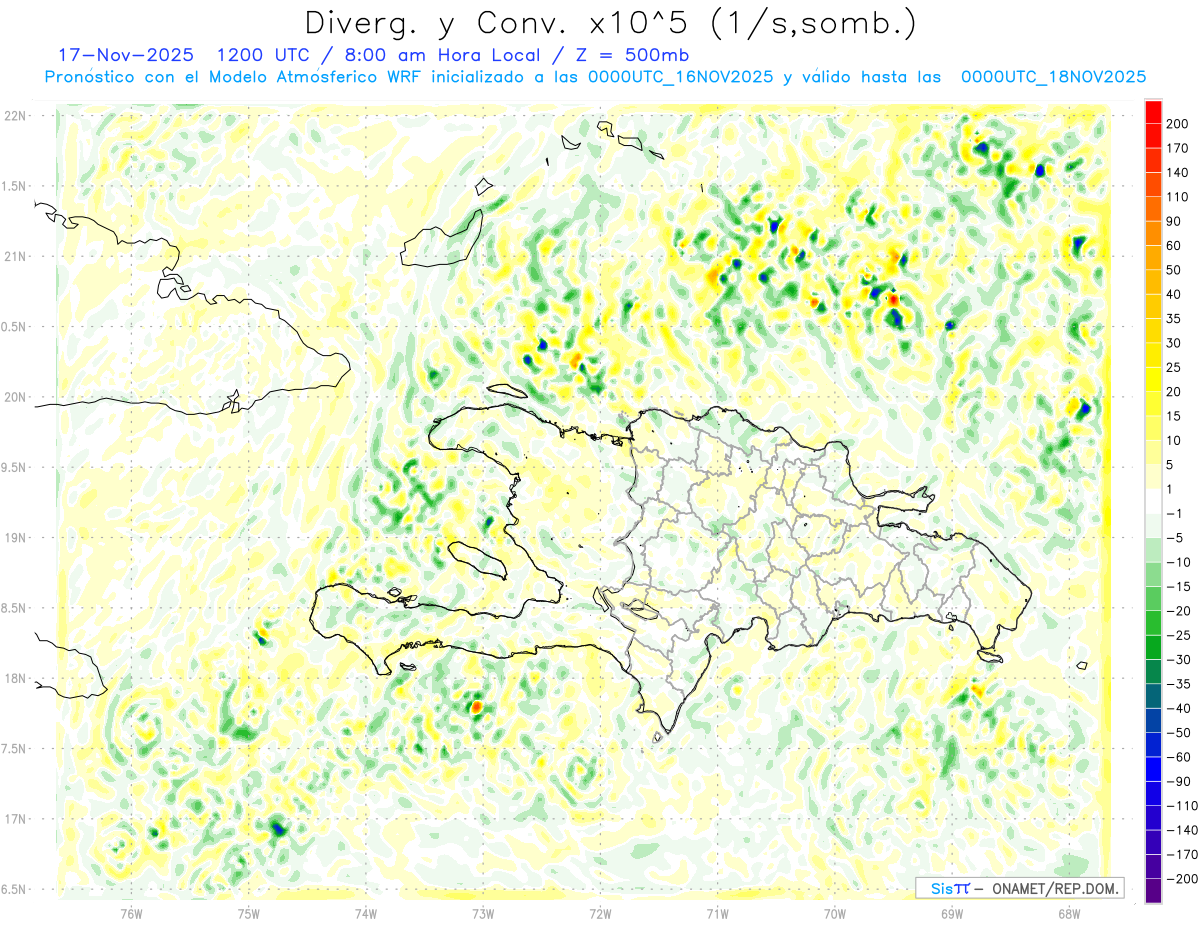Click the 8.5N latitude label
The height and width of the screenshot is (927, 1200).
click(14, 608)
